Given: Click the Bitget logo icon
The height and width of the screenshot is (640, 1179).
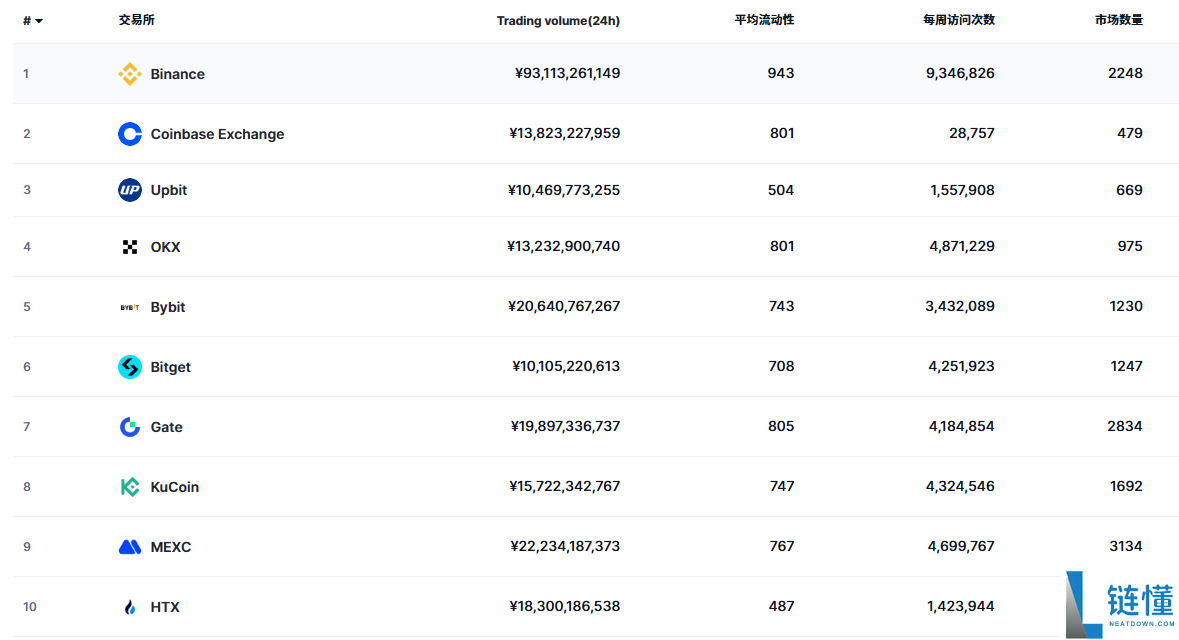Looking at the screenshot, I should coord(129,367).
